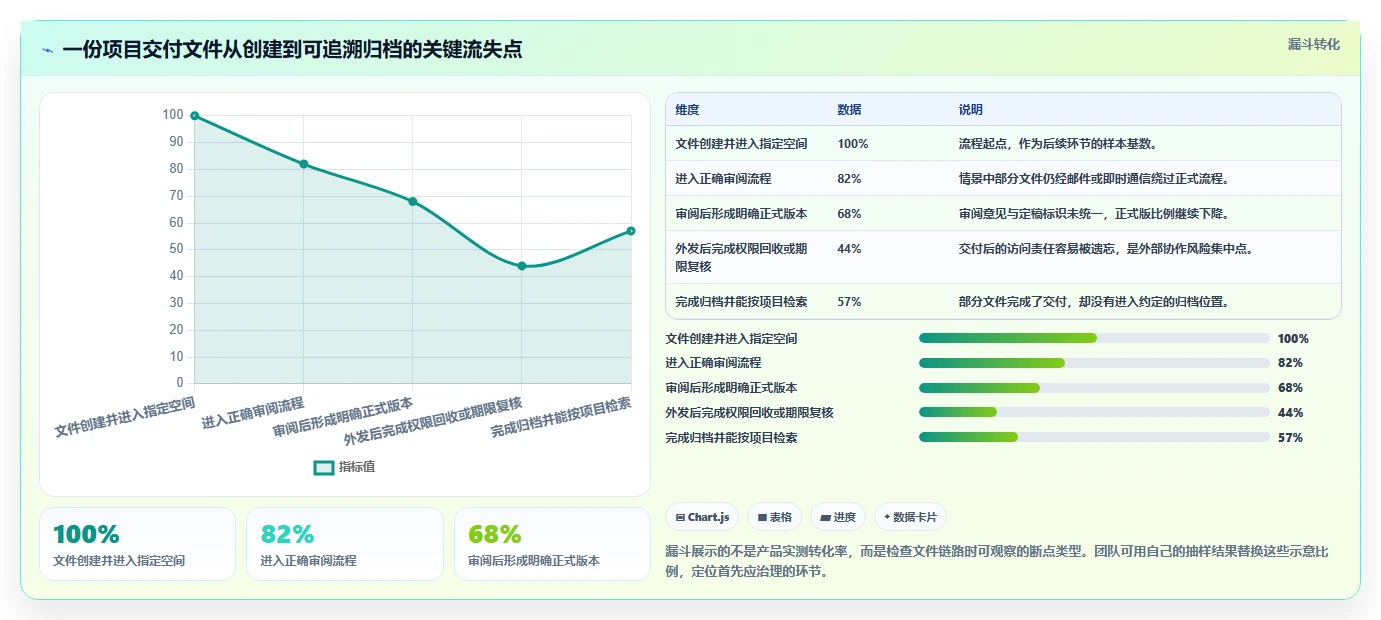Viewport: 1381px width, 620px height.
Task: Click the x-axis label 进入正确审阅流程
Action: (253, 413)
